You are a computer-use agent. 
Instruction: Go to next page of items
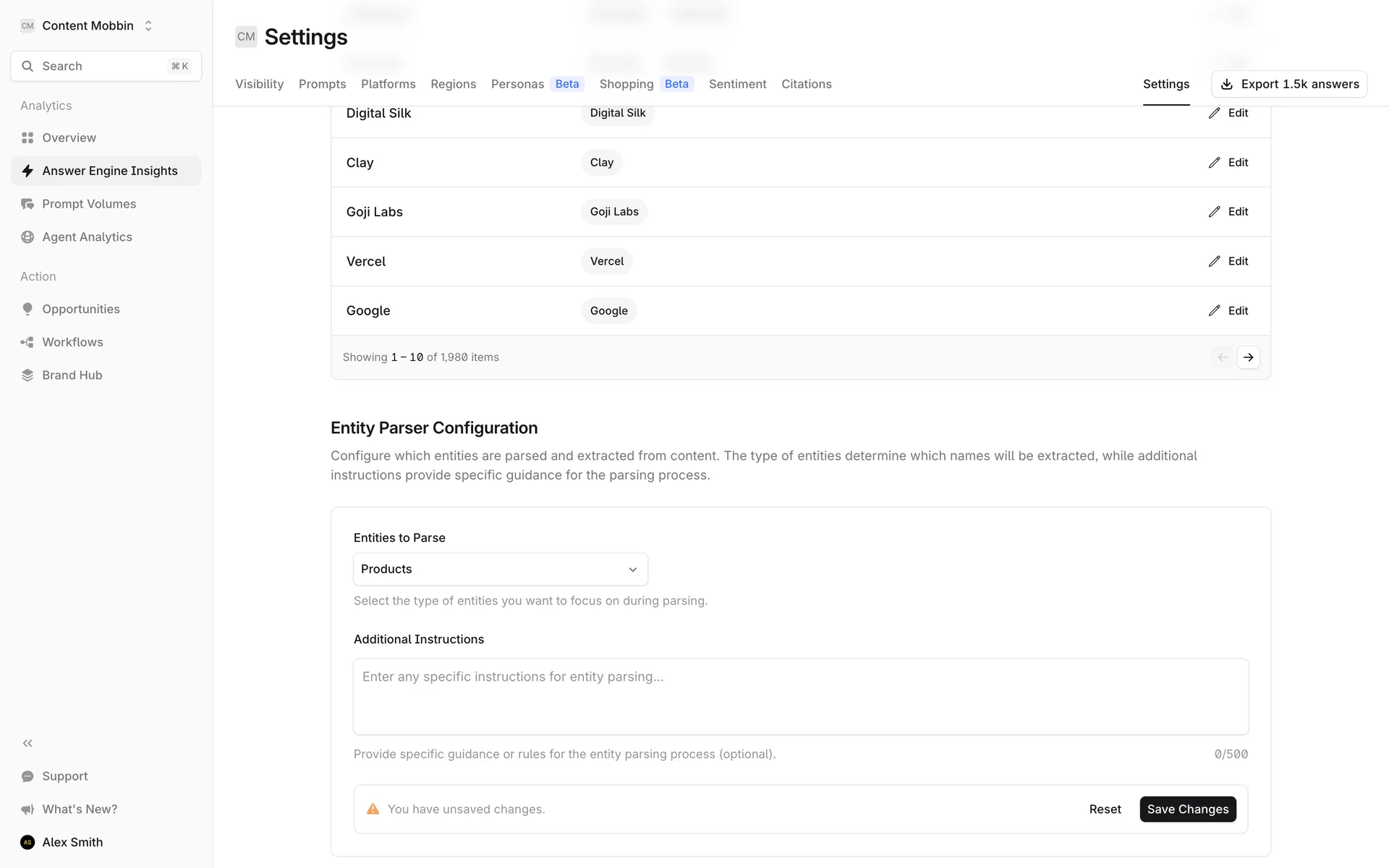[1248, 357]
